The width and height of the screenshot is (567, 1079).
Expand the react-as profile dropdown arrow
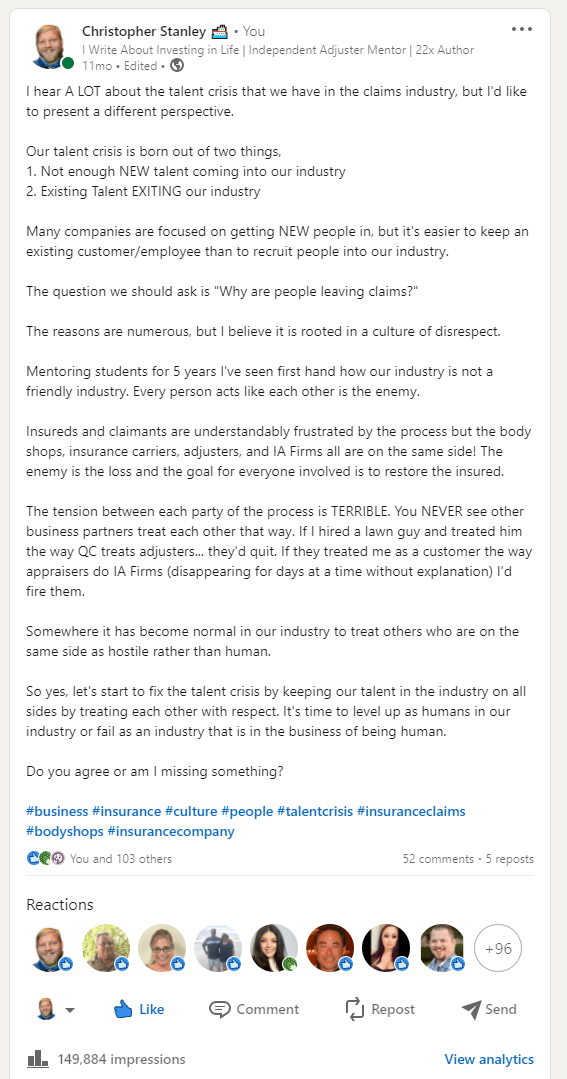pyautogui.click(x=69, y=1010)
